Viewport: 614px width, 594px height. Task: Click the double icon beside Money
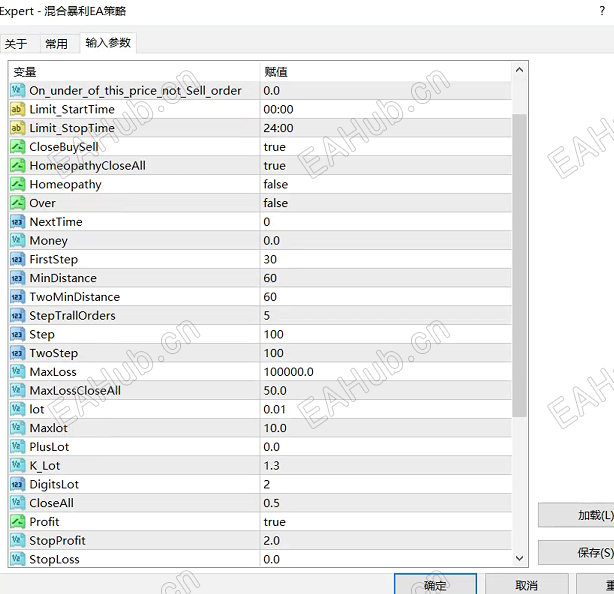click(x=17, y=240)
